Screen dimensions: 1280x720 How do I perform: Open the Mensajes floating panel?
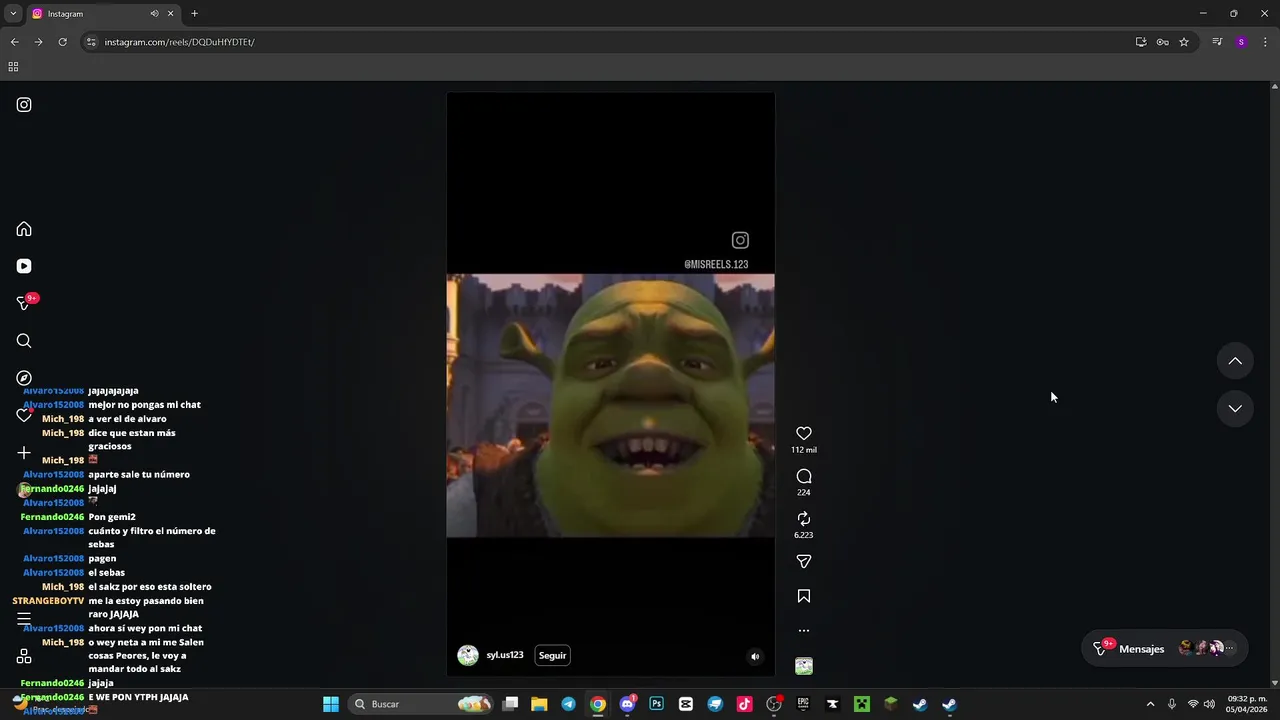point(1165,648)
